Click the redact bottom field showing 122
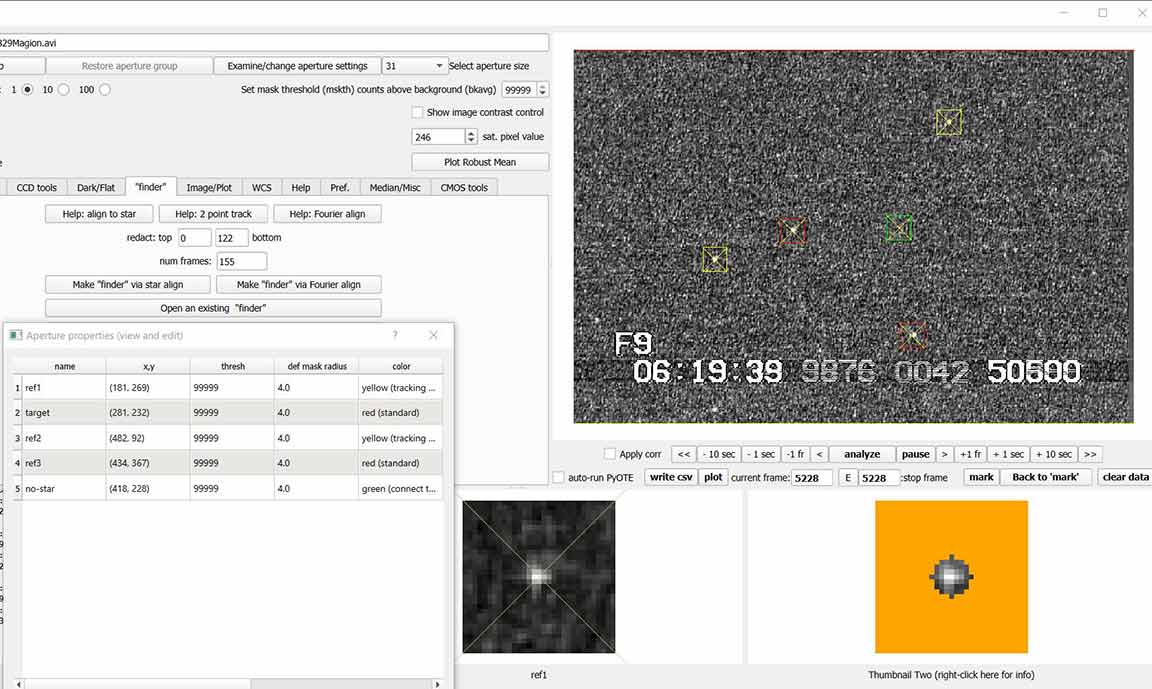 point(231,238)
